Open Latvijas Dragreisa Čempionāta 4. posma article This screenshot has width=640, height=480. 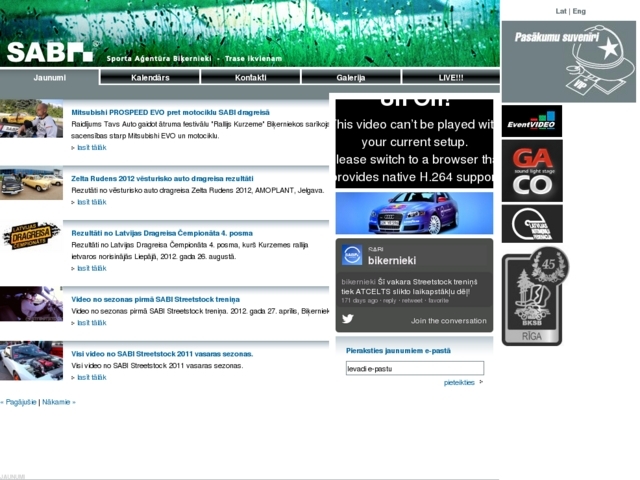point(162,233)
